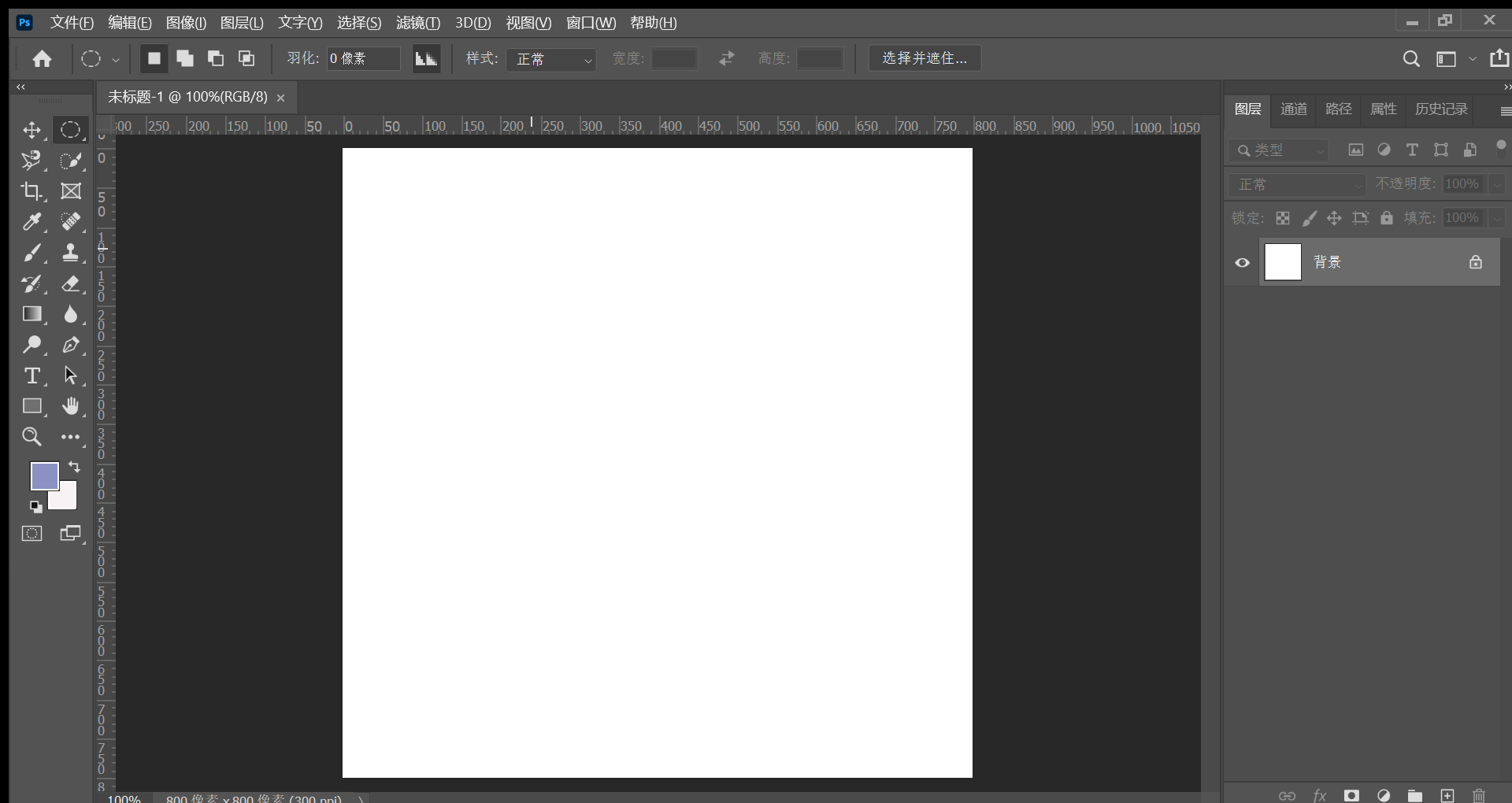This screenshot has width=1512, height=803.
Task: Open the 类型 layer filter dropdown
Action: pyautogui.click(x=1279, y=150)
